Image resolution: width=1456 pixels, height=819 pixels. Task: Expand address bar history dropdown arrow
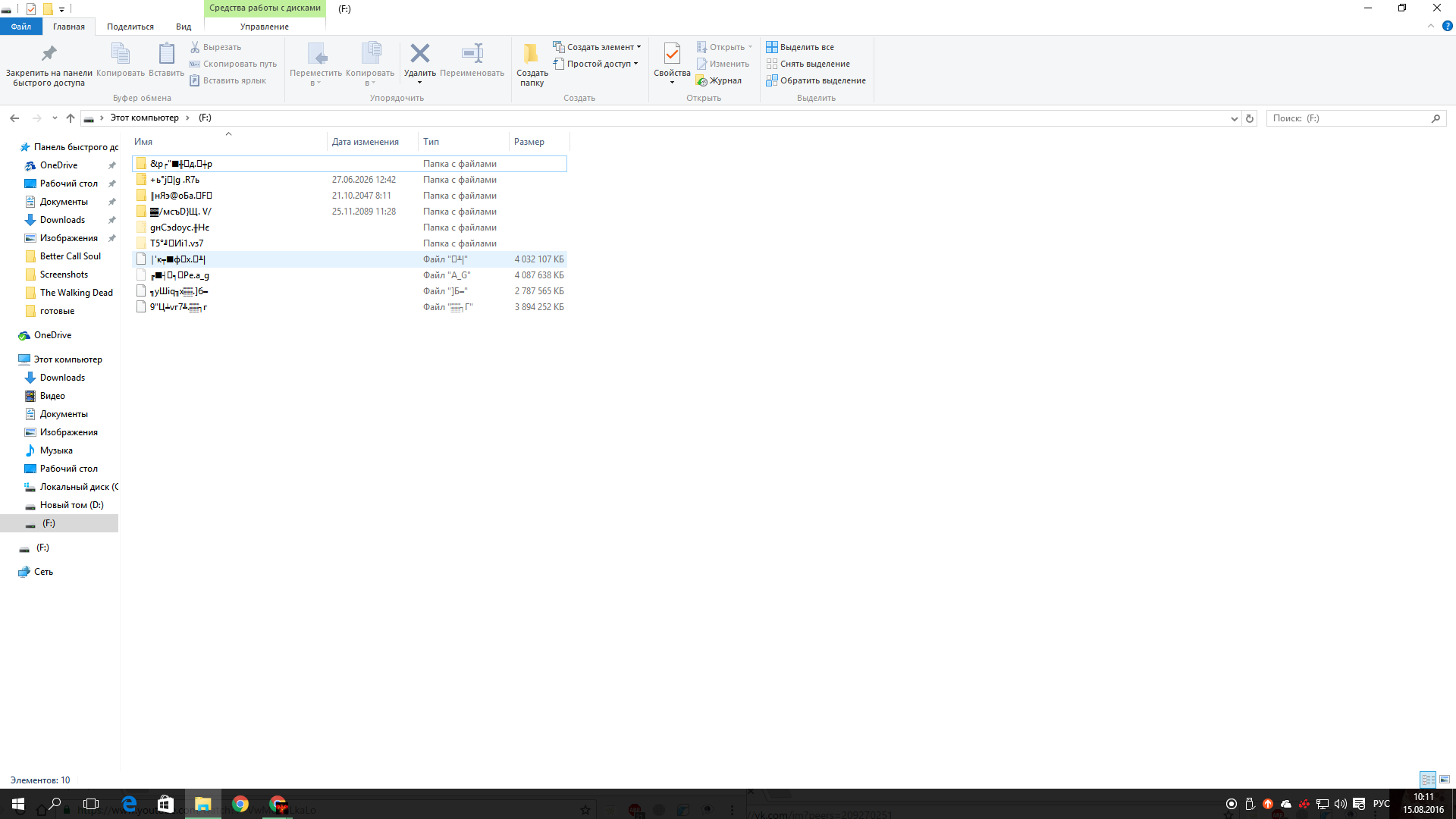pos(1234,118)
